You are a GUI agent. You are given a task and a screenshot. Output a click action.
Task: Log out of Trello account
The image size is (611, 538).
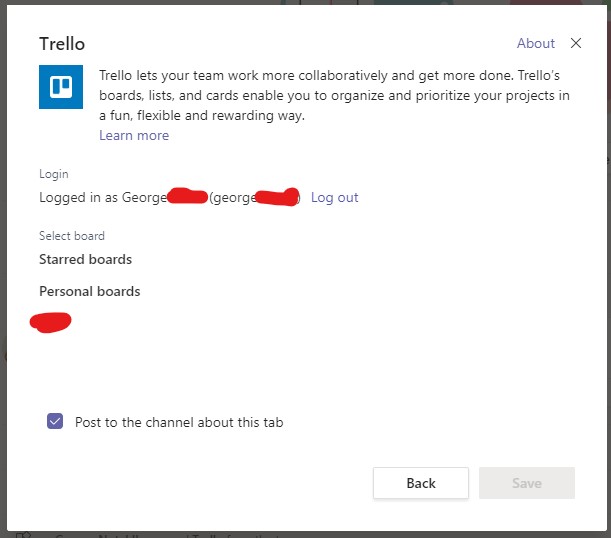coord(334,198)
